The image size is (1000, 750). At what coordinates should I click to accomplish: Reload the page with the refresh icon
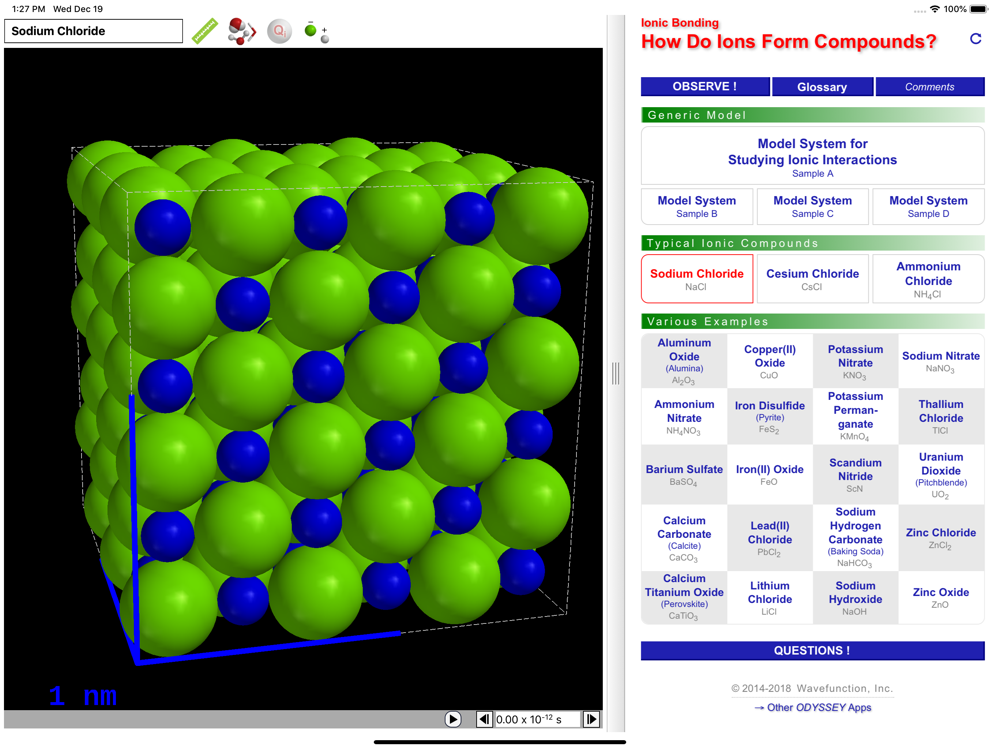click(x=975, y=39)
